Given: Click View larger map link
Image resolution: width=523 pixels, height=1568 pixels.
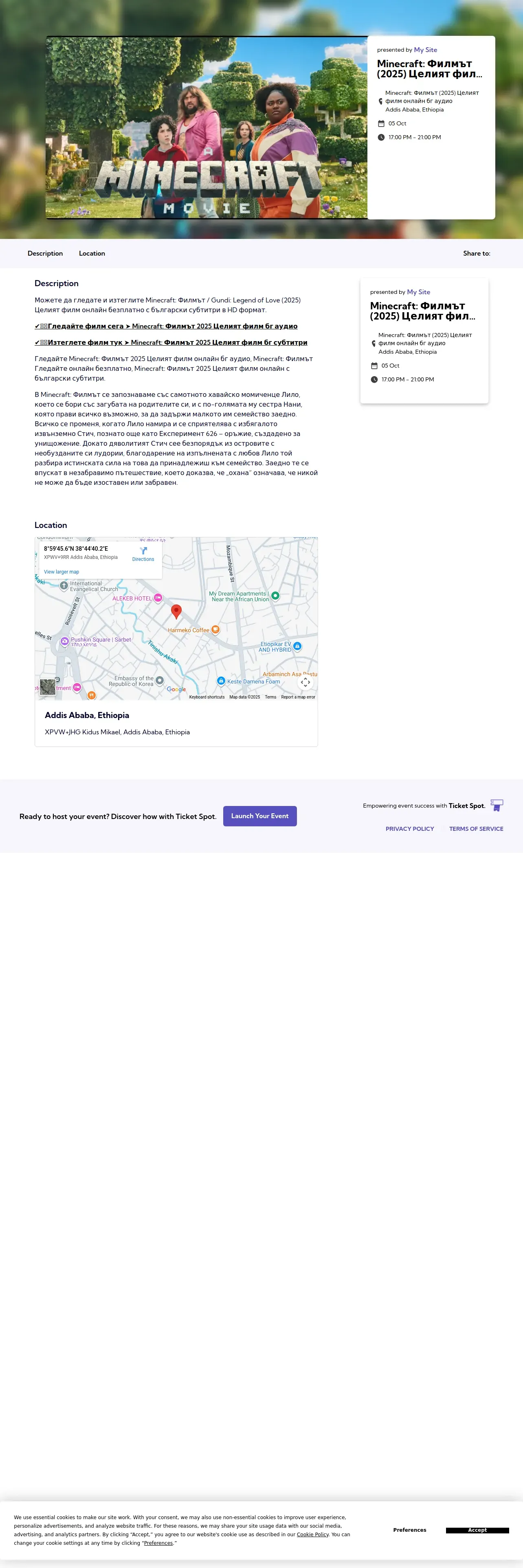Looking at the screenshot, I should pyautogui.click(x=62, y=572).
